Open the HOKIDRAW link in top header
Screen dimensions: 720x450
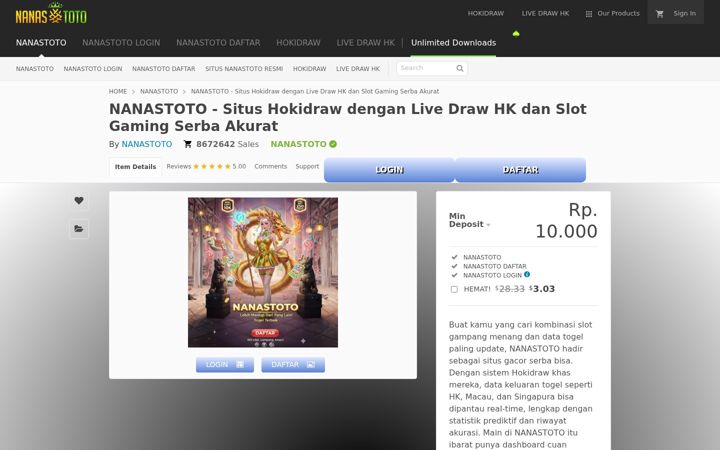point(486,13)
